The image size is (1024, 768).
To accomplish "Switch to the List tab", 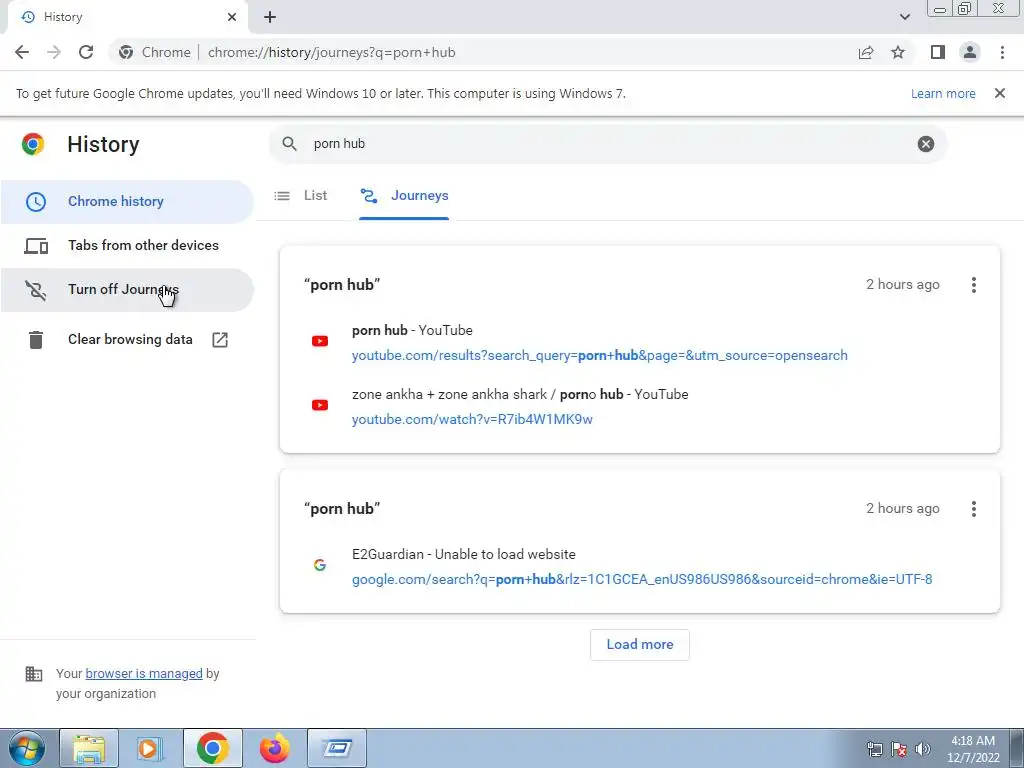I will [x=301, y=195].
